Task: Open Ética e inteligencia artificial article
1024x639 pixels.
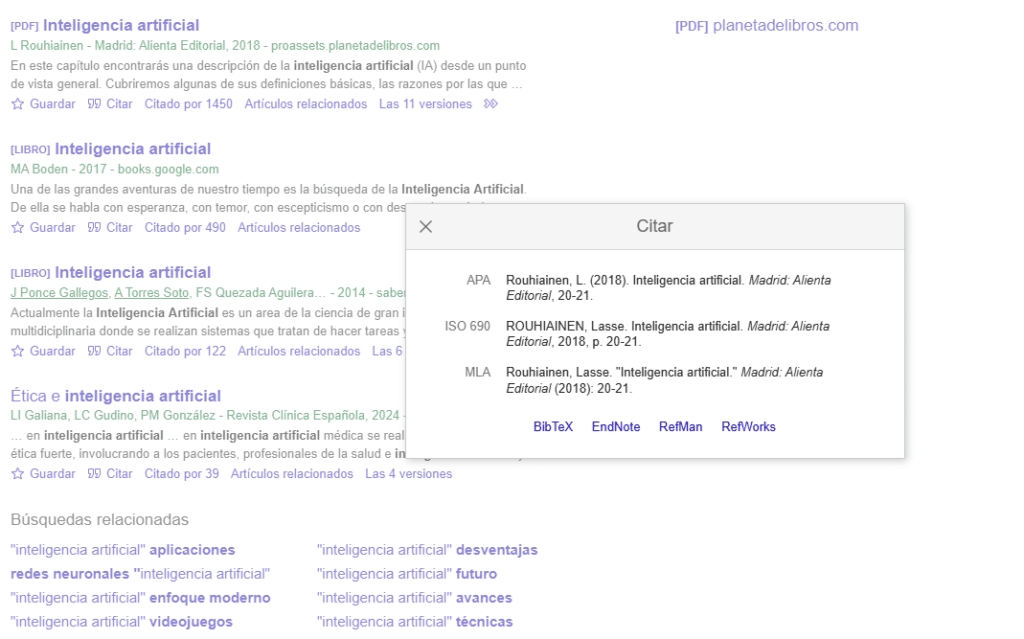Action: tap(116, 396)
